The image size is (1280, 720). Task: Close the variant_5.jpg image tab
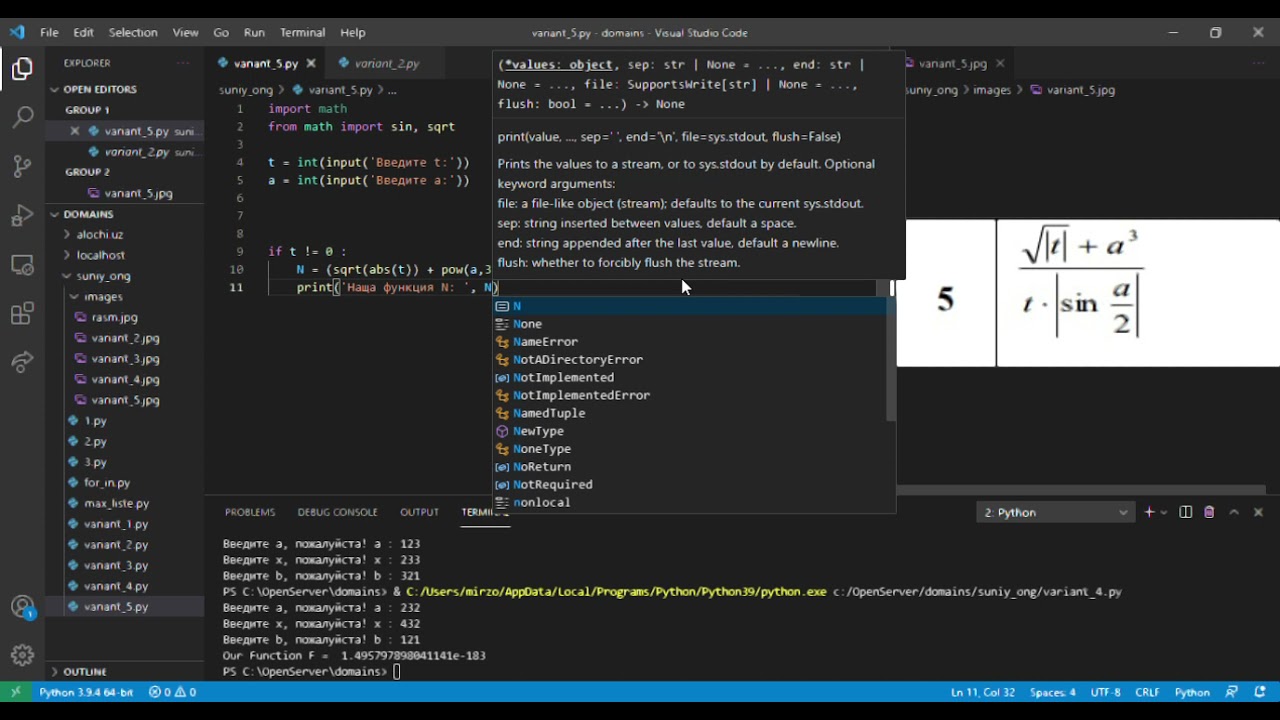(1000, 63)
